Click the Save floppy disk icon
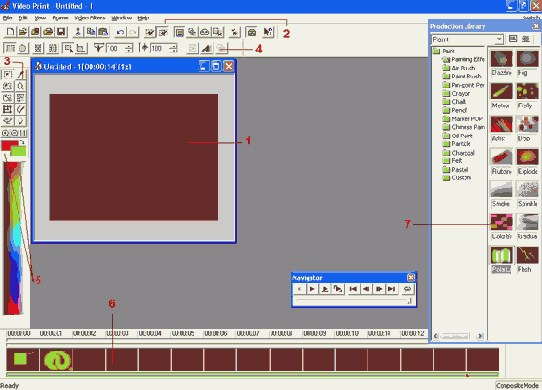Viewport: 542px width, 390px height. click(61, 32)
